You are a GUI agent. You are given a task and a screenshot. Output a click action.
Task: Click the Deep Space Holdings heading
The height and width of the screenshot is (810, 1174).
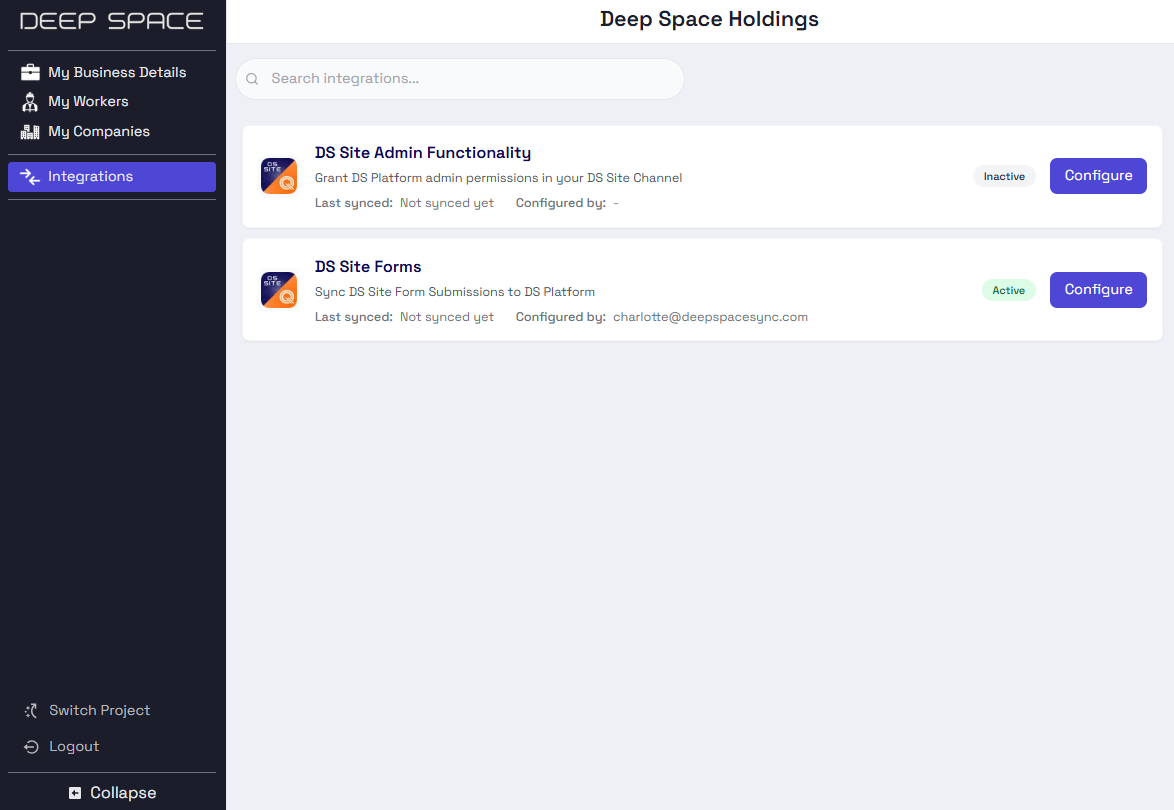(x=709, y=19)
